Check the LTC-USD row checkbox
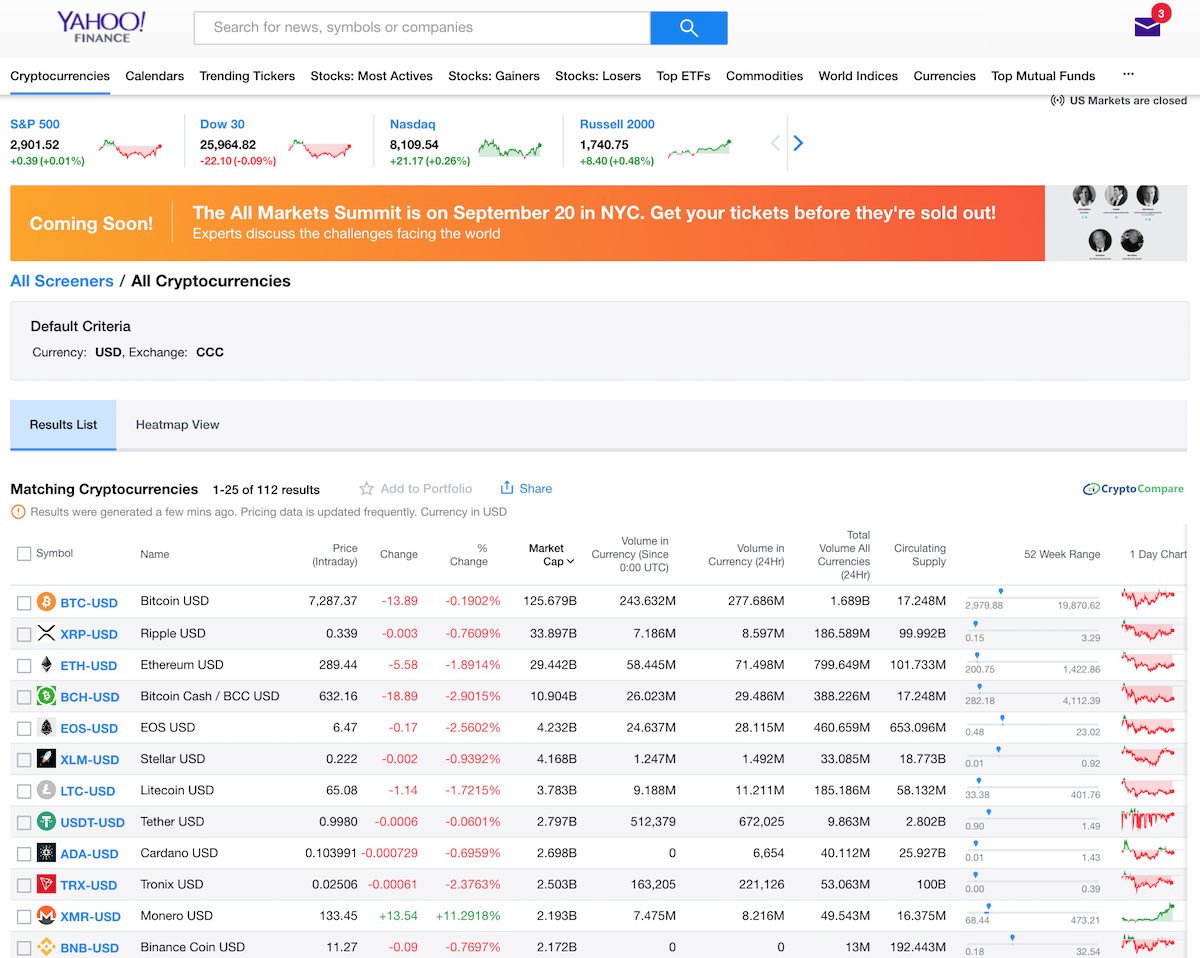1200x958 pixels. click(x=24, y=791)
